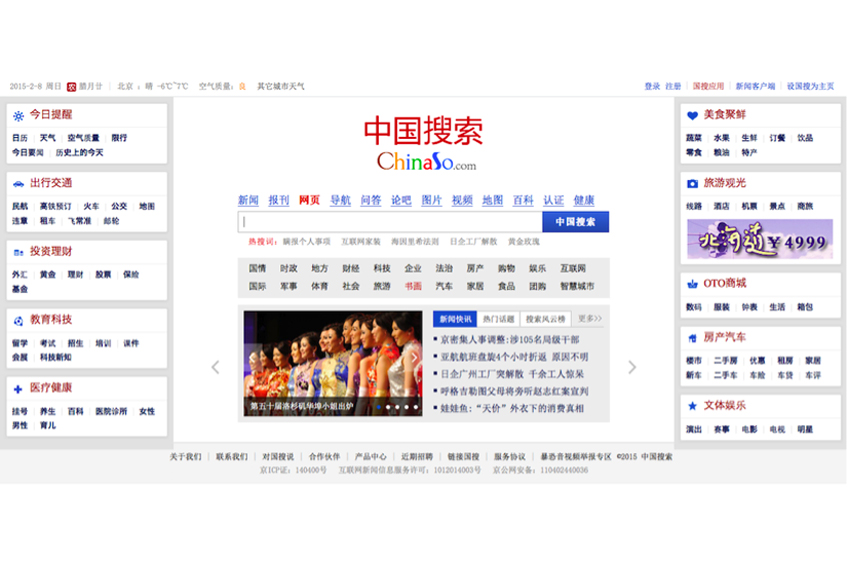Click the icon beside 教育科技
Image resolution: width=847 pixels, height=565 pixels.
click(18, 321)
